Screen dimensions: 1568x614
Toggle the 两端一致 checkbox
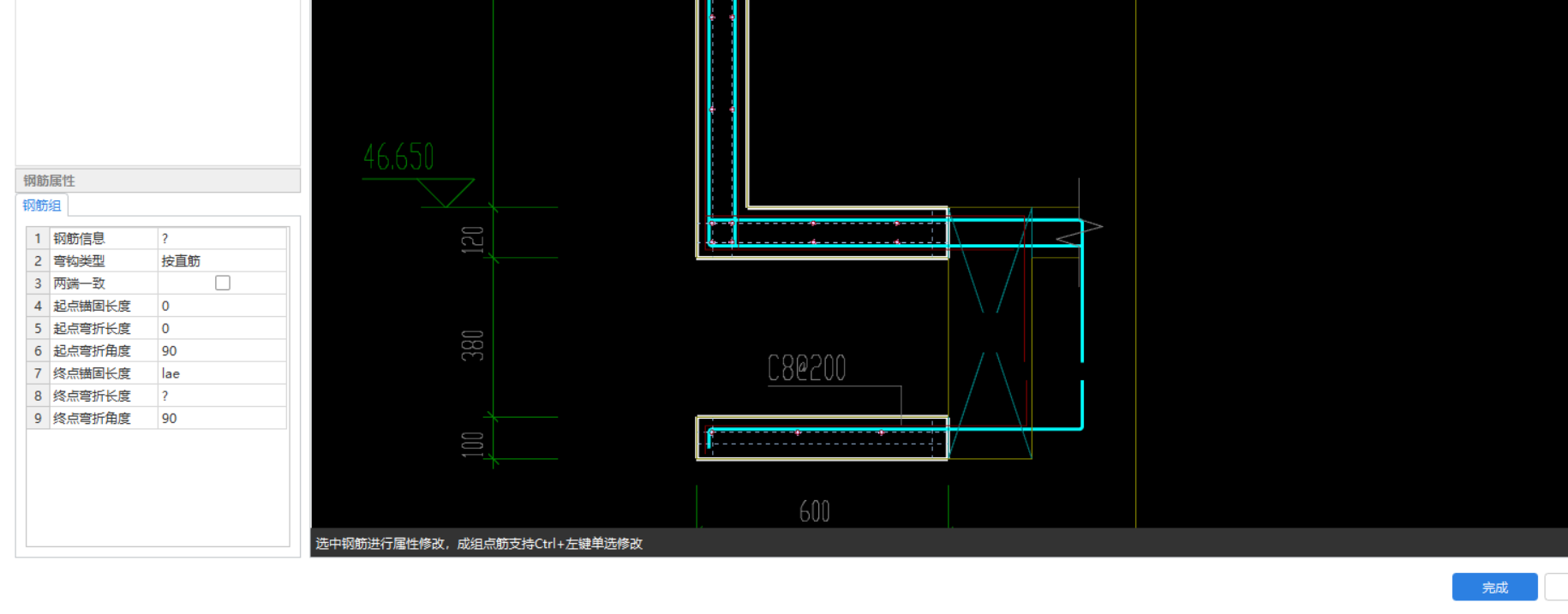pos(223,283)
